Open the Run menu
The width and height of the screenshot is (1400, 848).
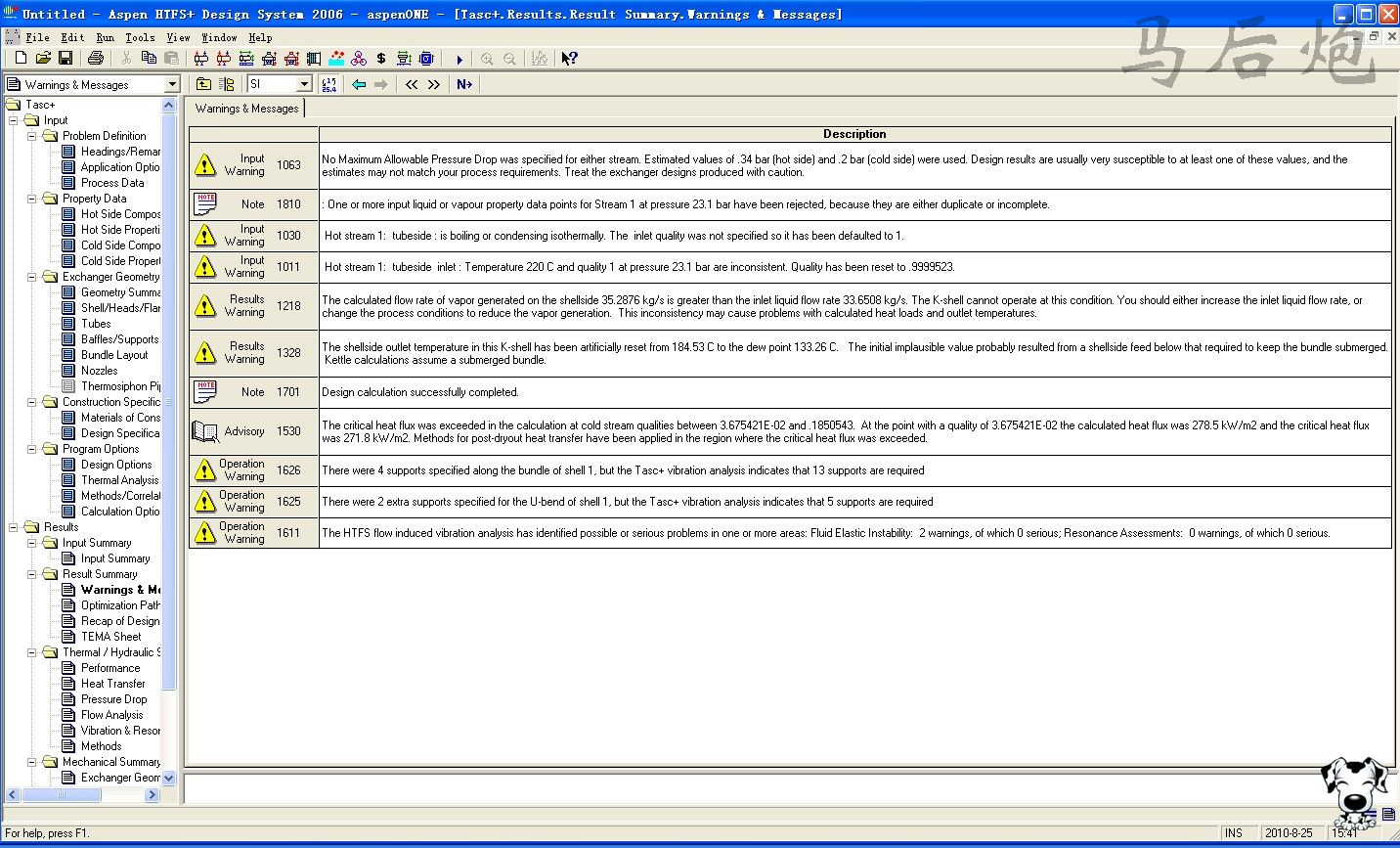coord(105,37)
